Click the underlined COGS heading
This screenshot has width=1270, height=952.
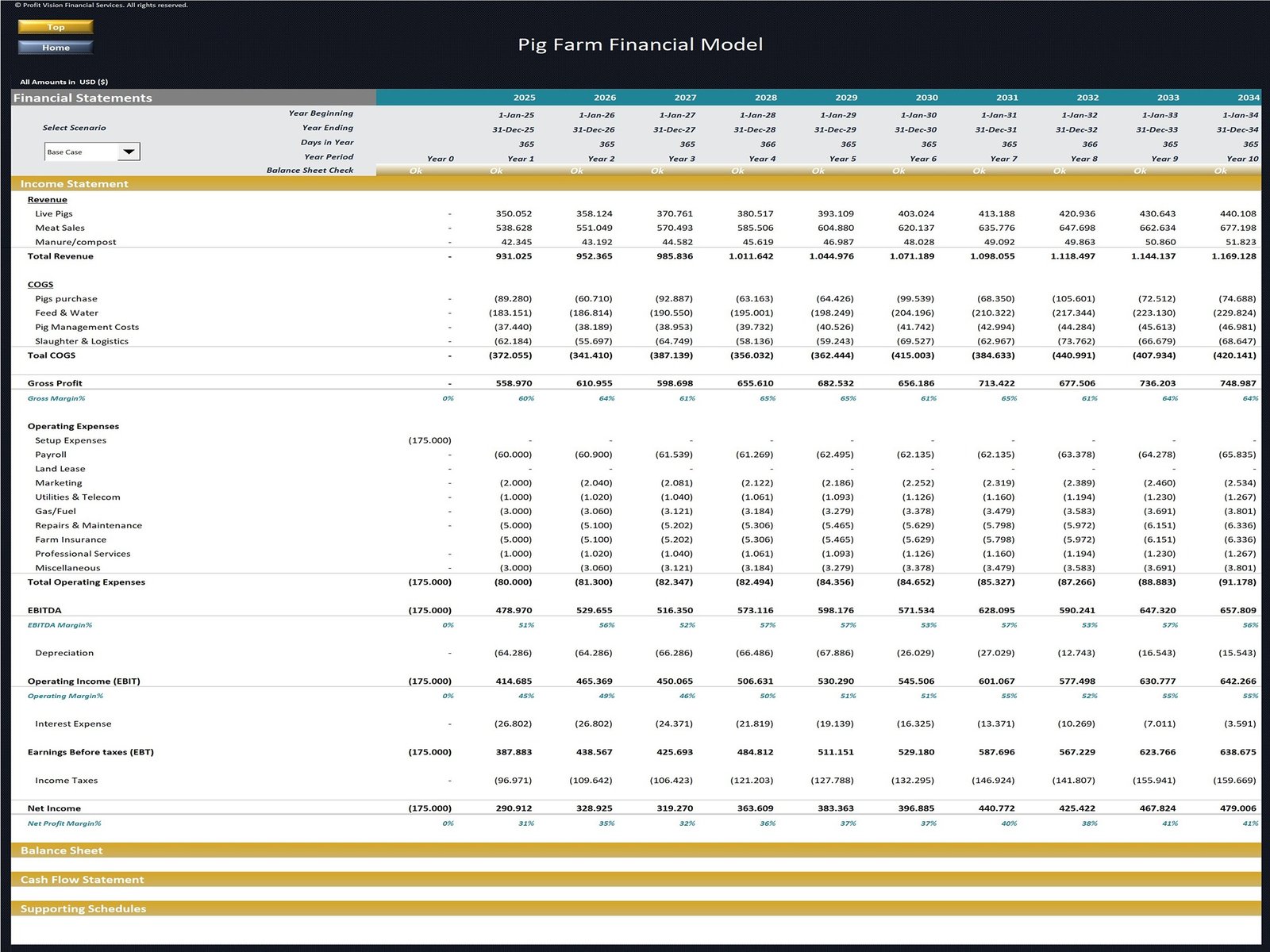point(40,285)
